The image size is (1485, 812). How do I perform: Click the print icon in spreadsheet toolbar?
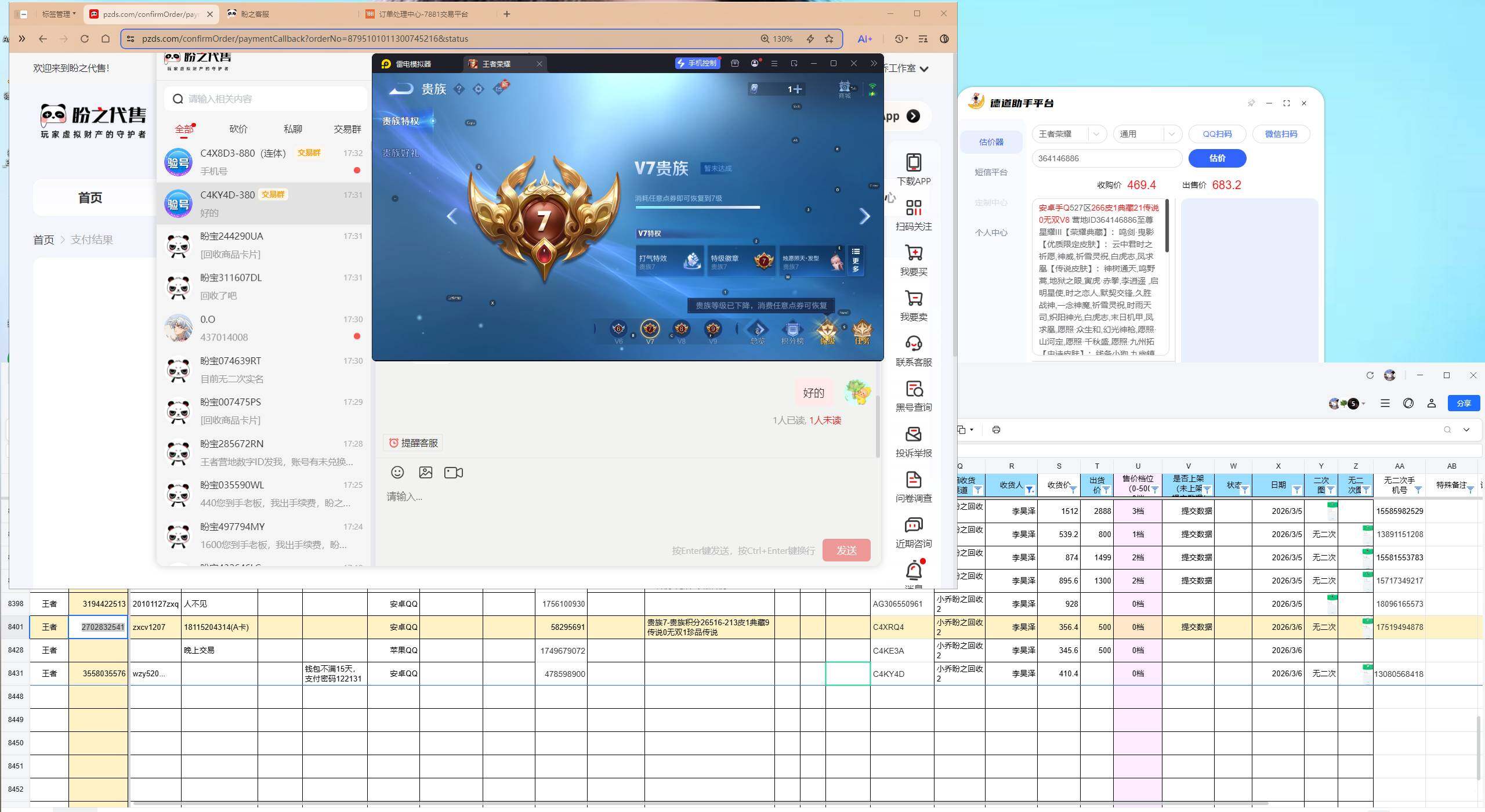pos(996,430)
